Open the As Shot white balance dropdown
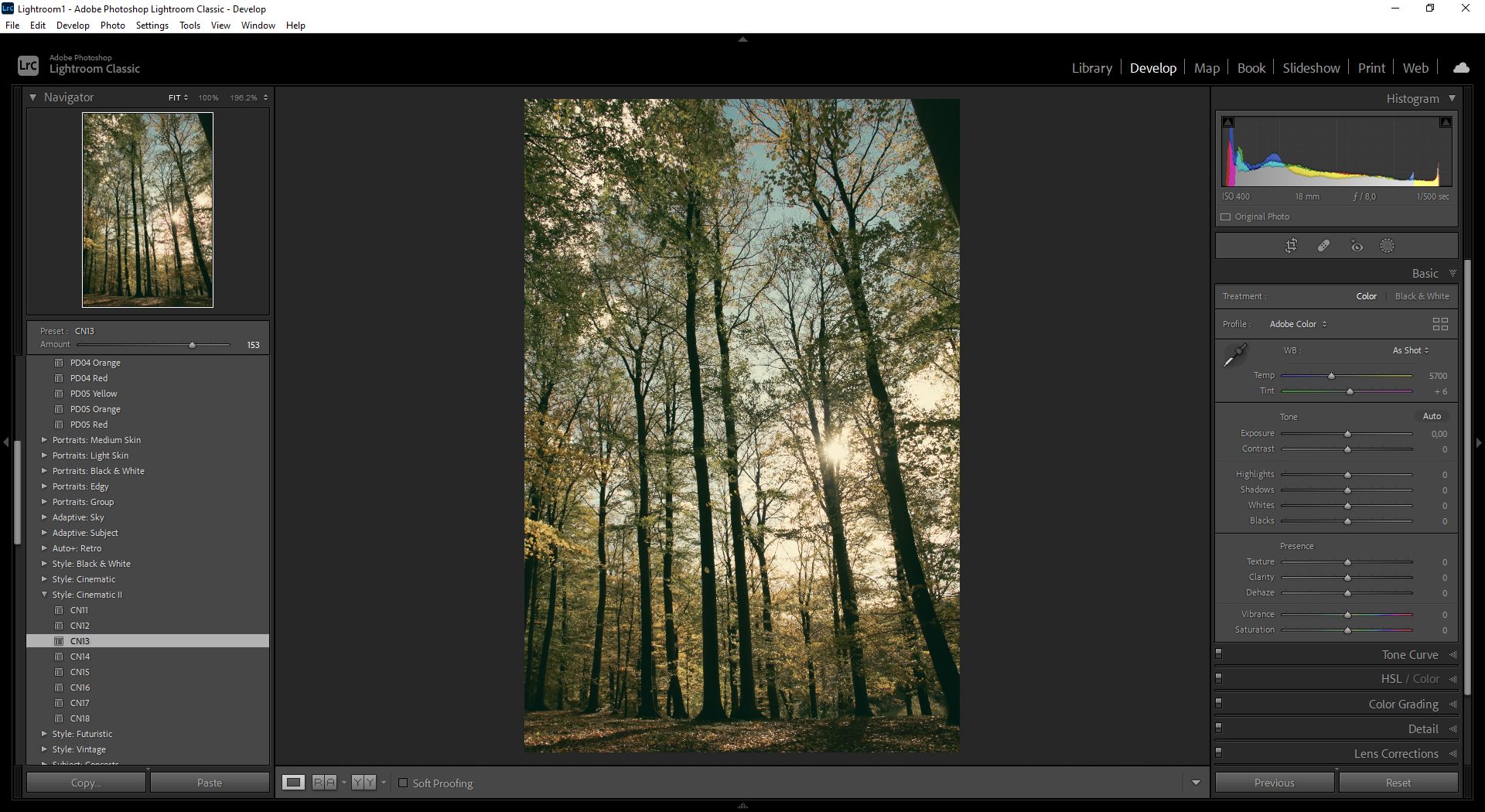This screenshot has height=812, width=1485. (x=1409, y=350)
